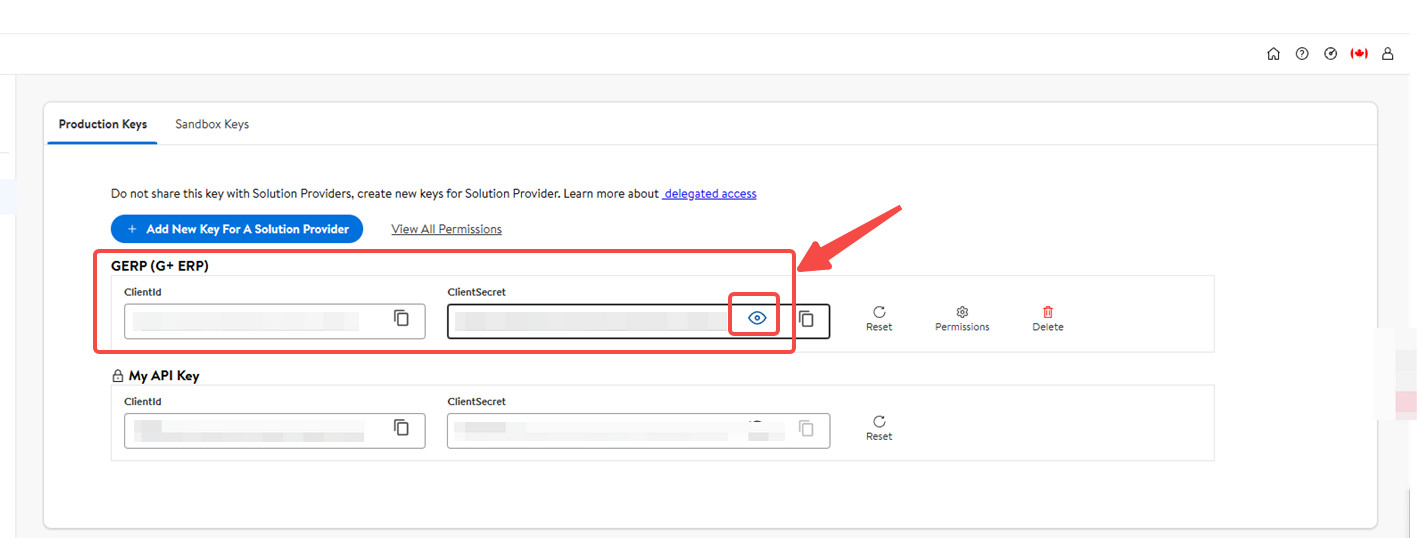Click the GERP ClientSecret input field
Viewport: 1418px width, 538px height.
590,321
